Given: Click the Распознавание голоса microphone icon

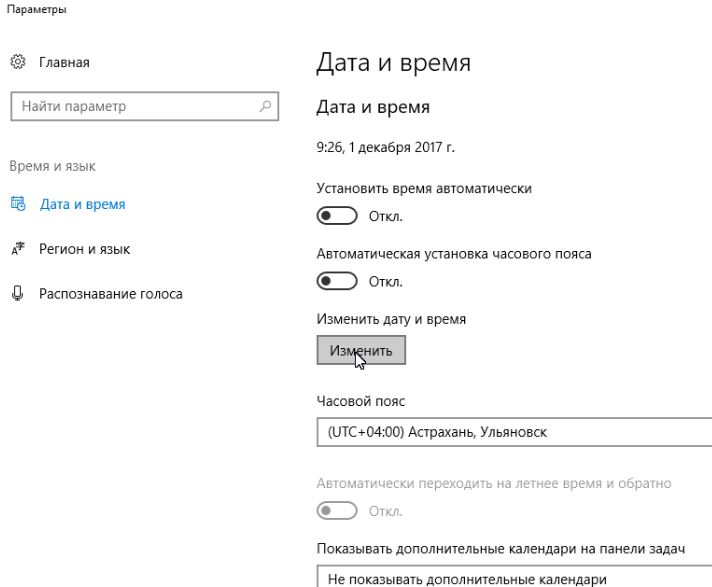Looking at the screenshot, I should 18,294.
